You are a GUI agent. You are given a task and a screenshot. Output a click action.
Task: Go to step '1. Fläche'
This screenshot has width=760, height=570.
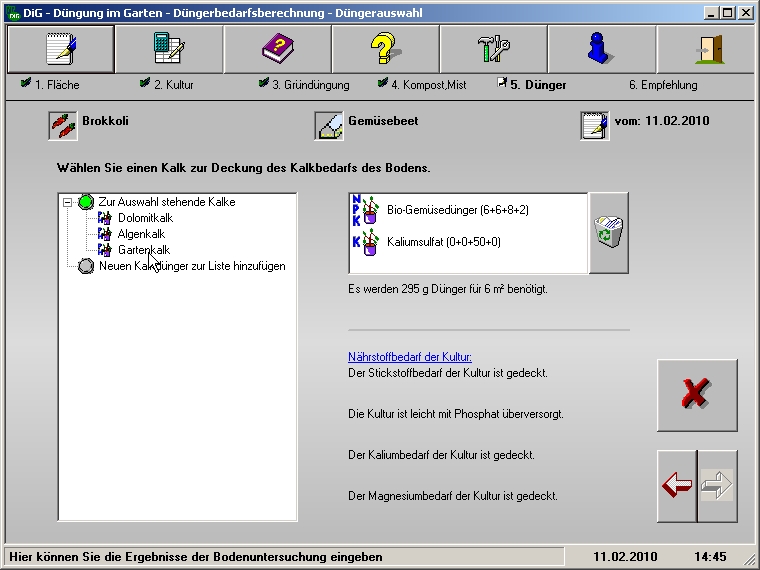56,85
